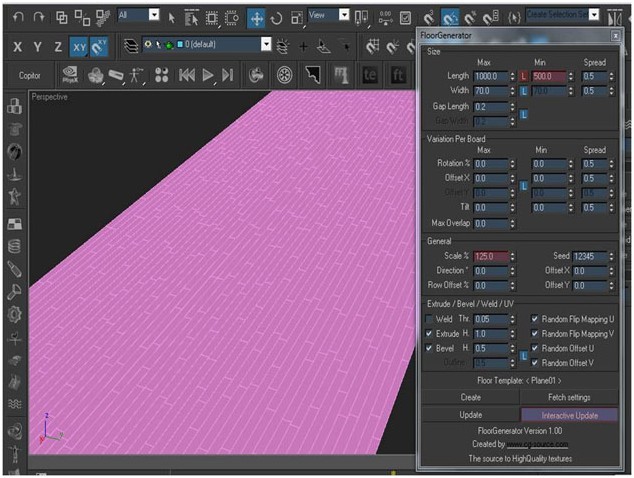Toggle the Gap Length lock L button
The height and width of the screenshot is (478, 634).
tap(524, 114)
